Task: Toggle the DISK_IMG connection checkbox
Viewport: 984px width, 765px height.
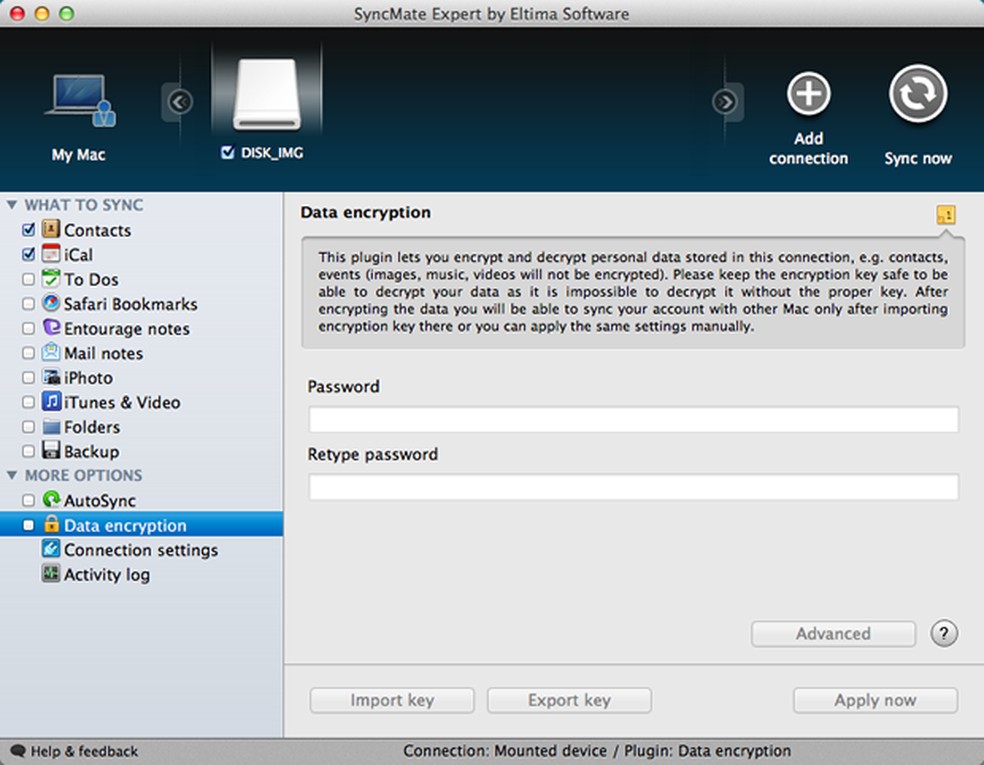Action: (228, 153)
